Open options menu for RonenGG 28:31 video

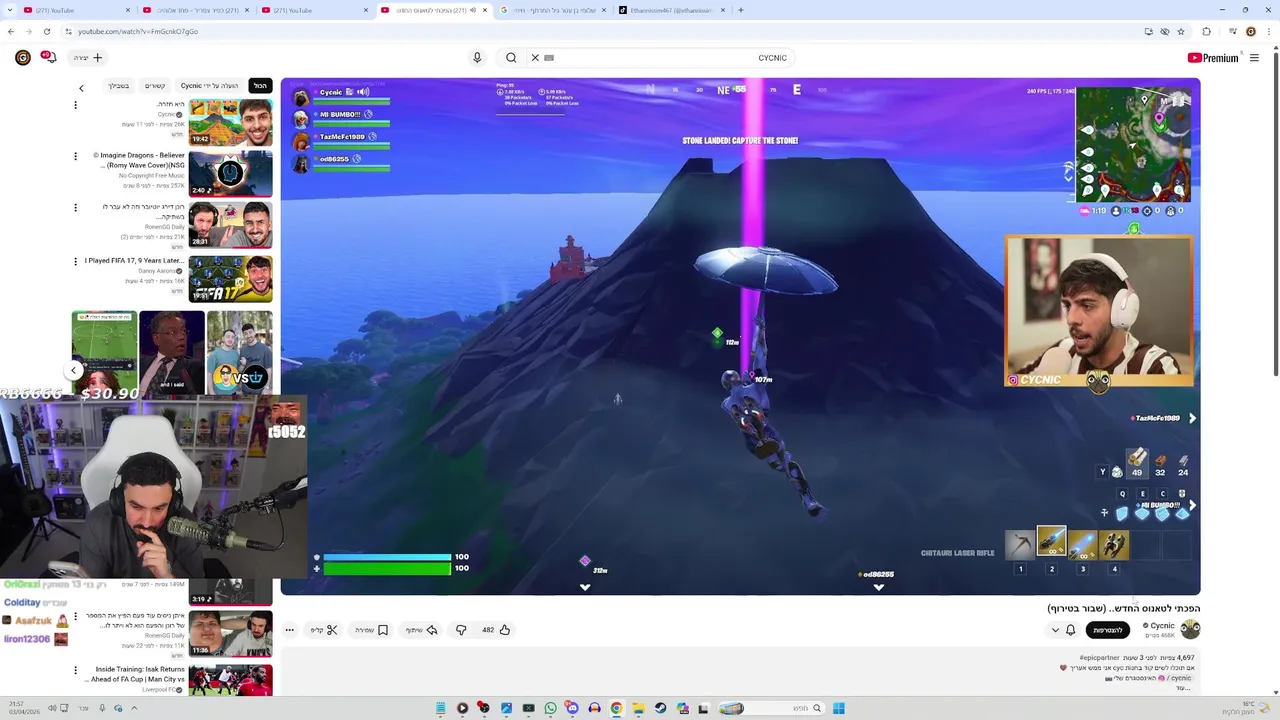coord(75,208)
